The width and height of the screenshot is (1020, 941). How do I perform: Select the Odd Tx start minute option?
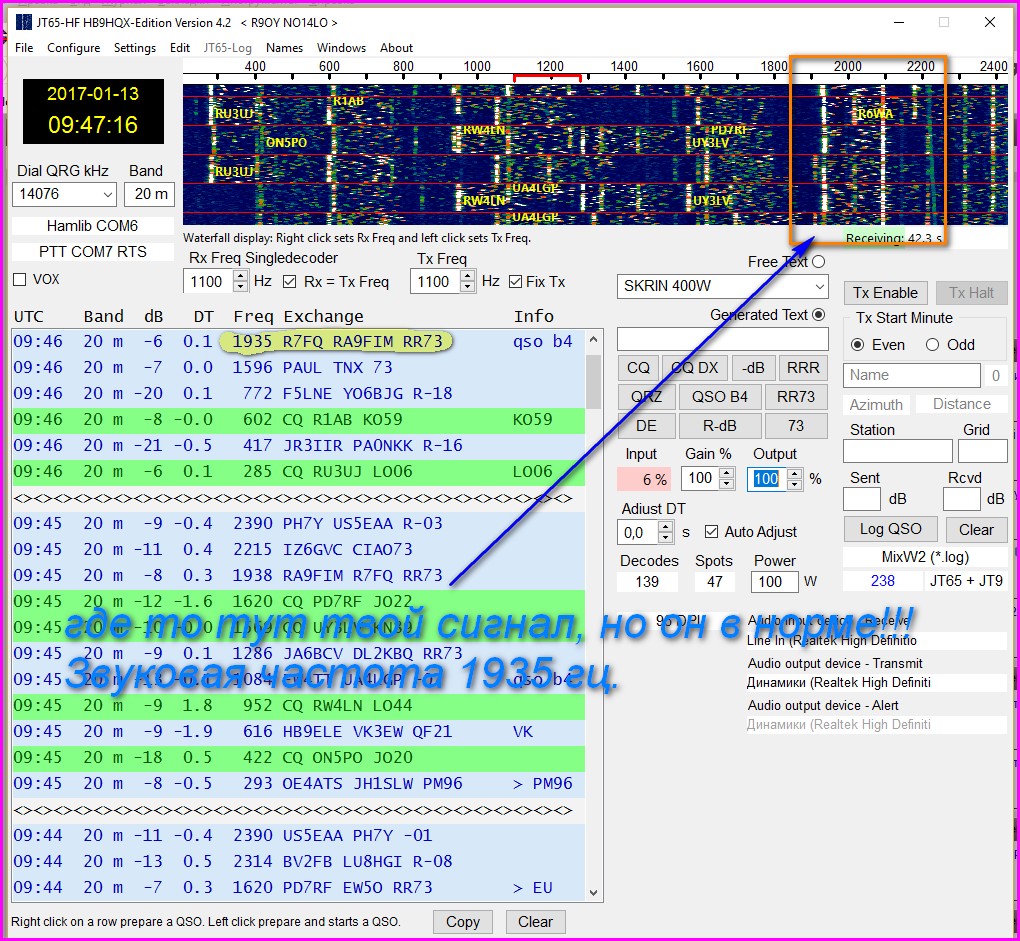[x=932, y=345]
